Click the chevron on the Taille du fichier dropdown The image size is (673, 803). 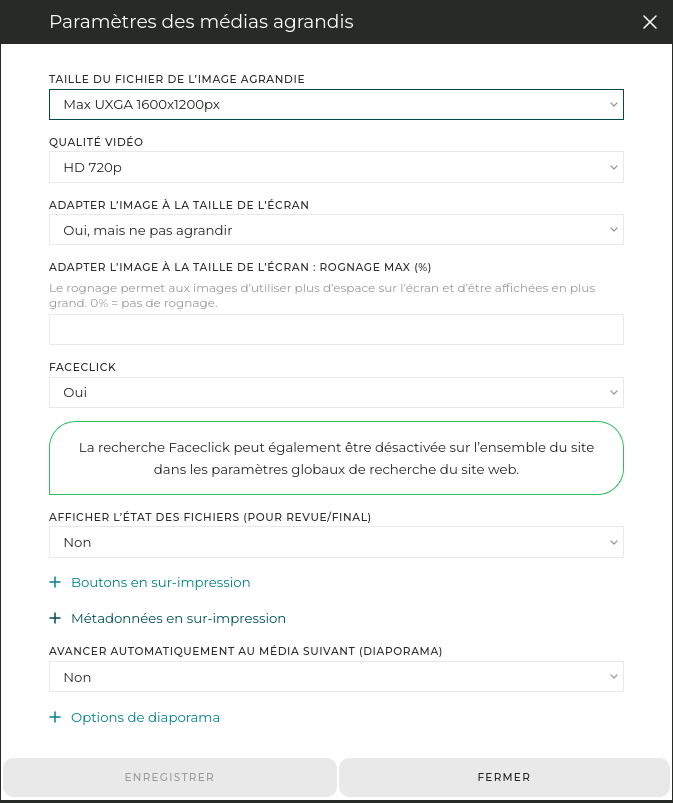click(612, 104)
